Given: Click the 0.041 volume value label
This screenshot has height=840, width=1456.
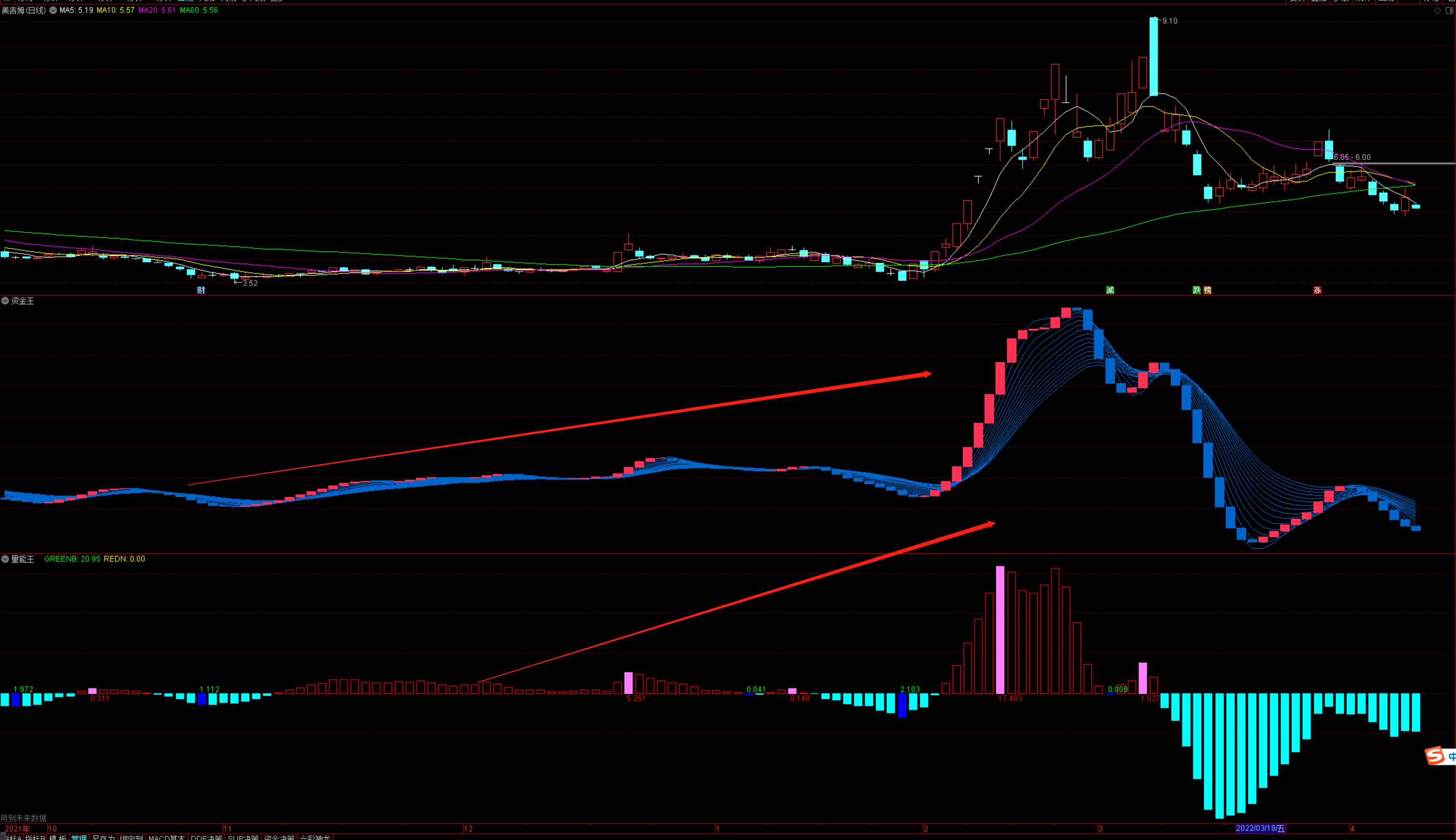Looking at the screenshot, I should coord(756,689).
